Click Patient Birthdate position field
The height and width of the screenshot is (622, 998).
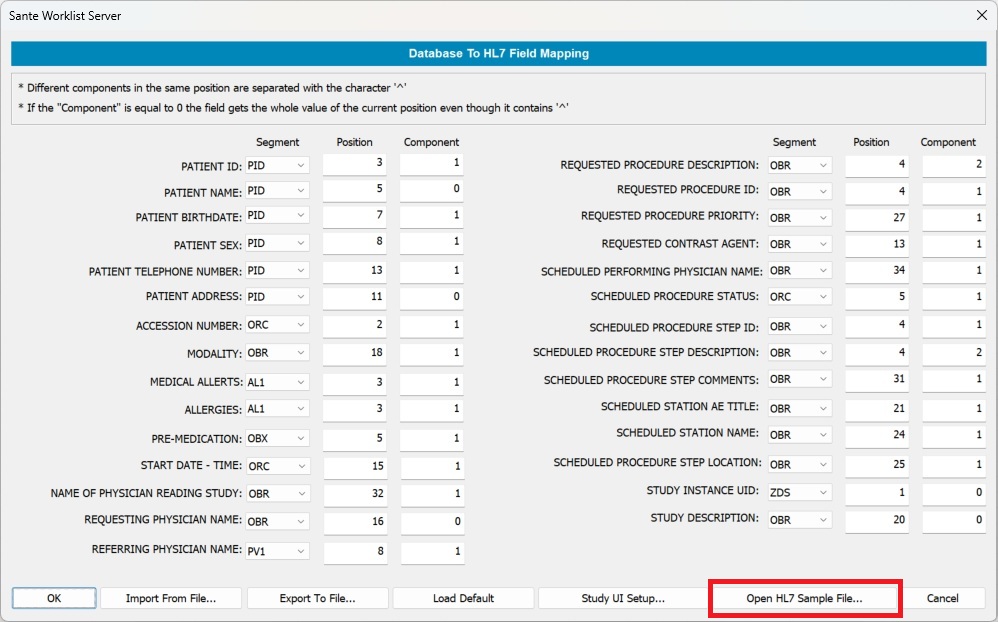pos(354,216)
